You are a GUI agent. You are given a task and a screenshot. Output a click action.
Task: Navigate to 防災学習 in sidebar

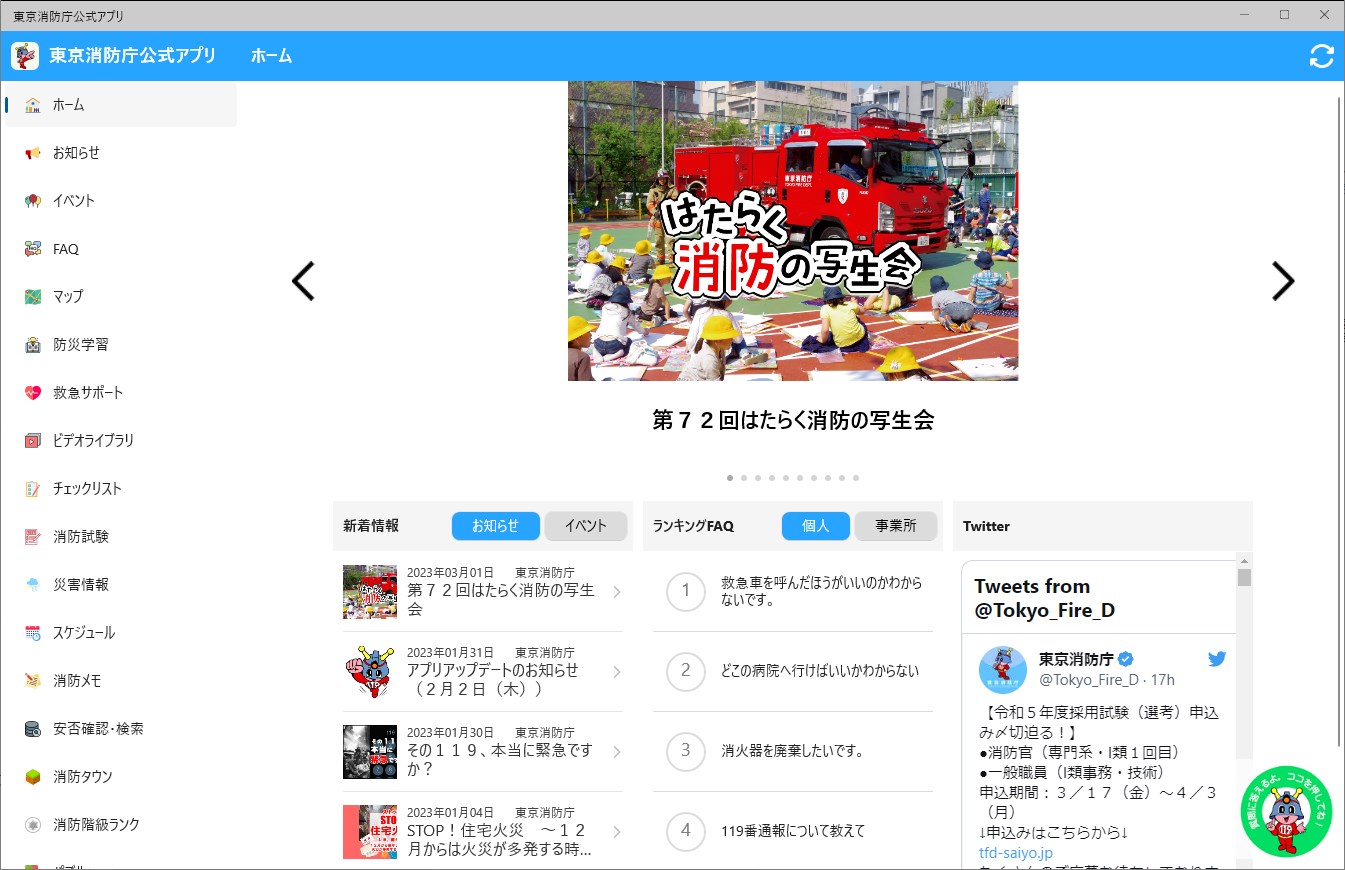coord(120,345)
